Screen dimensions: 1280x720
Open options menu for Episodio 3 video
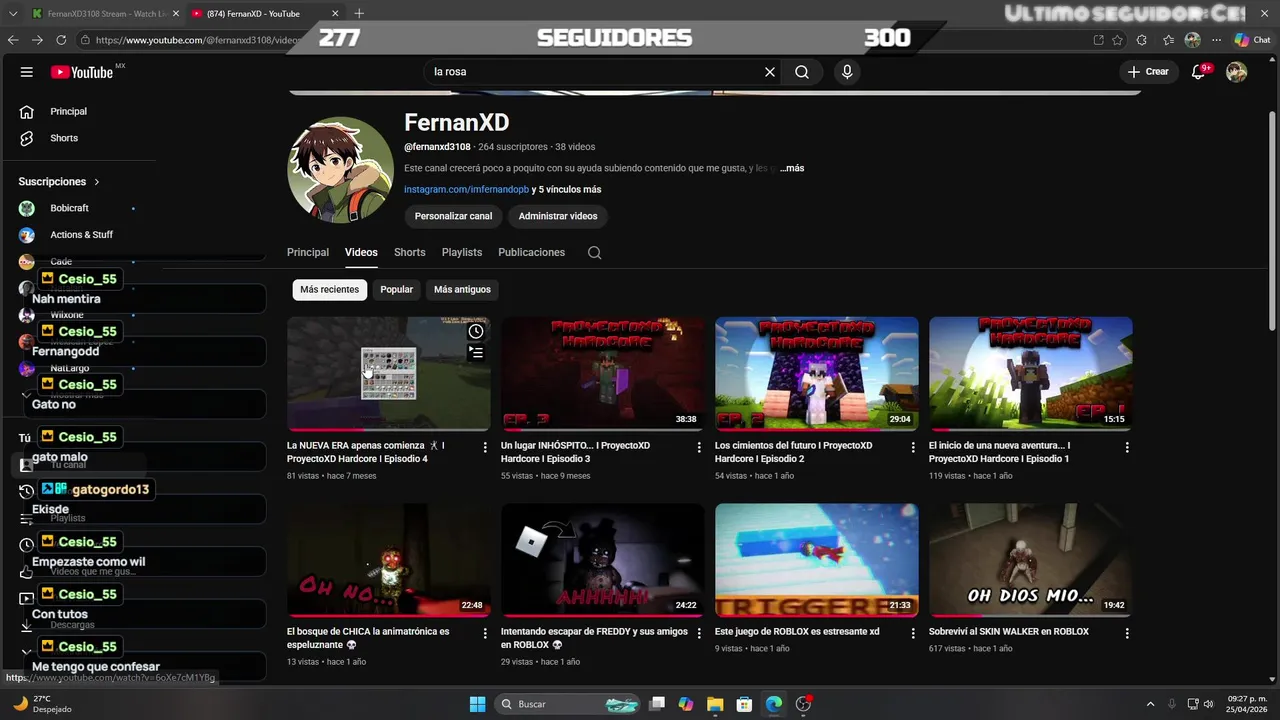699,448
